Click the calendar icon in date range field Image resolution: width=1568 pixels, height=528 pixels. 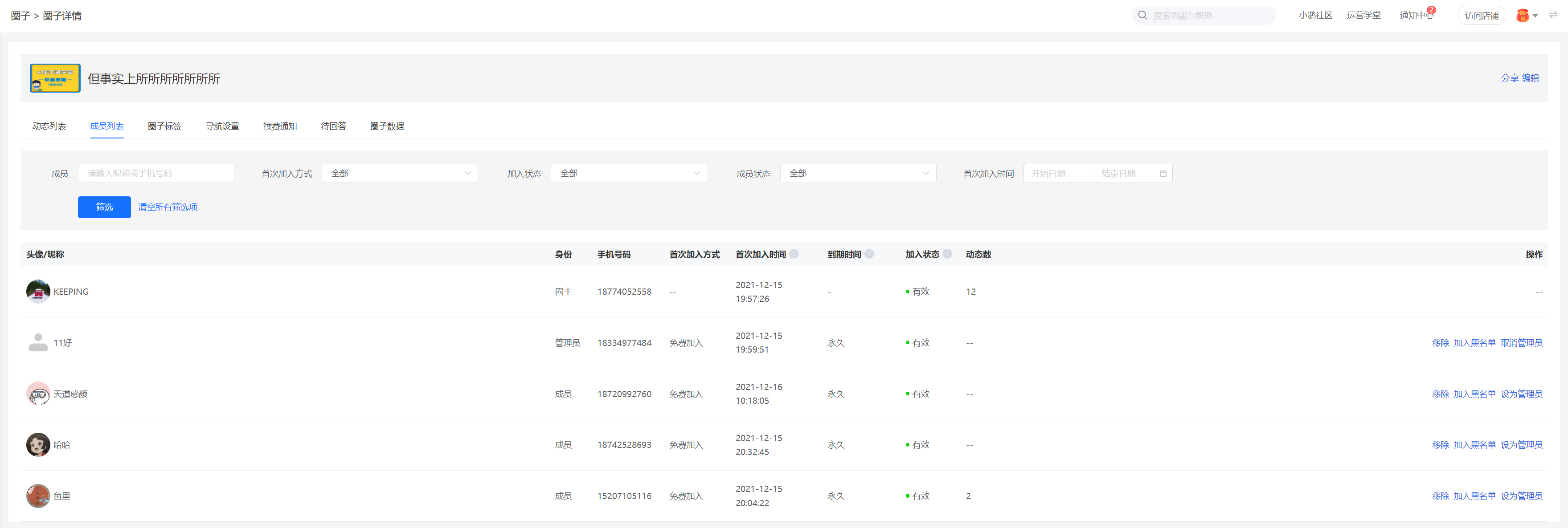click(1163, 174)
